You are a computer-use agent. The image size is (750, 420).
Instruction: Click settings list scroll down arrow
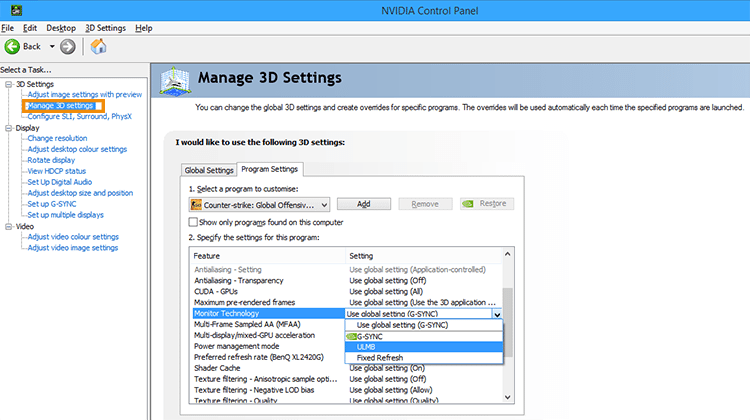[x=508, y=398]
